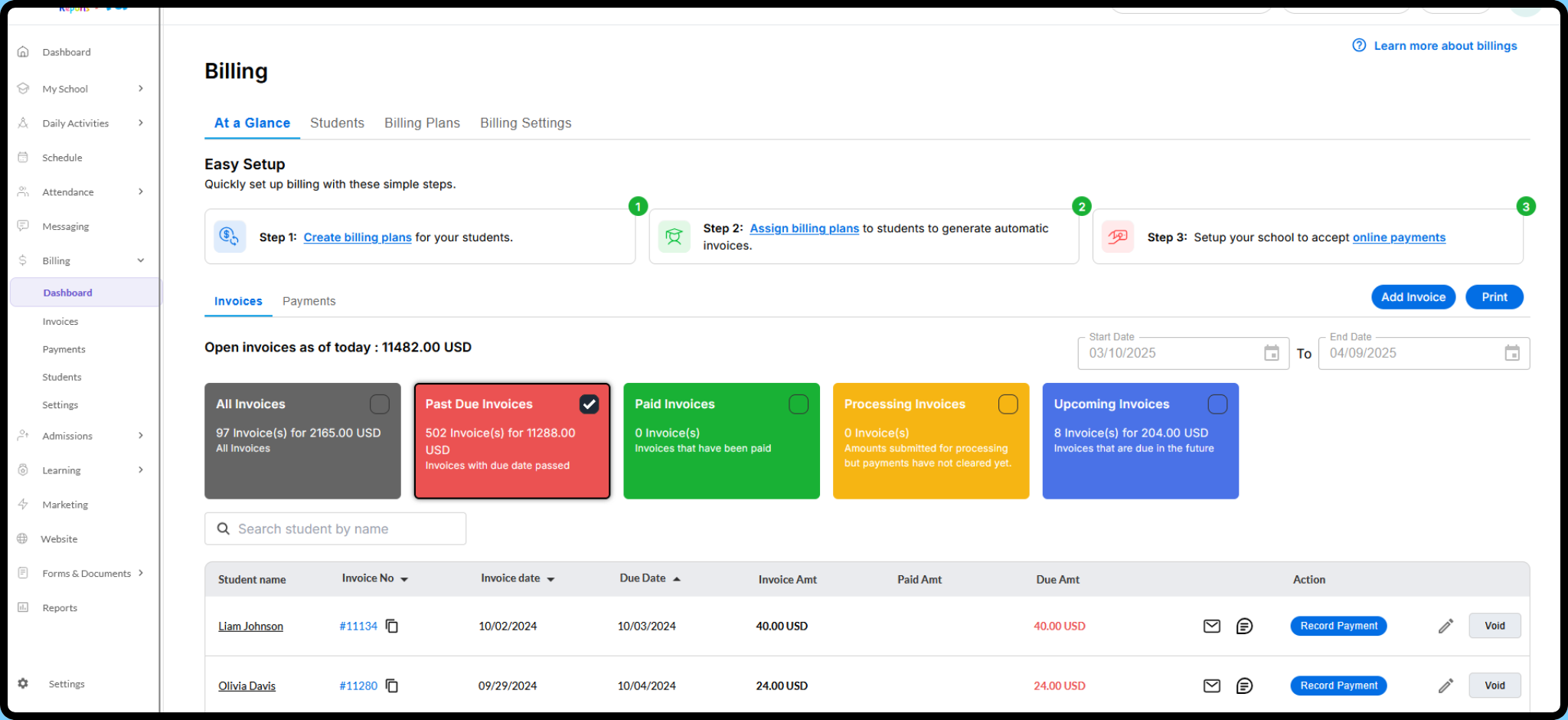Open Liam Johnson's student profile link

point(250,626)
